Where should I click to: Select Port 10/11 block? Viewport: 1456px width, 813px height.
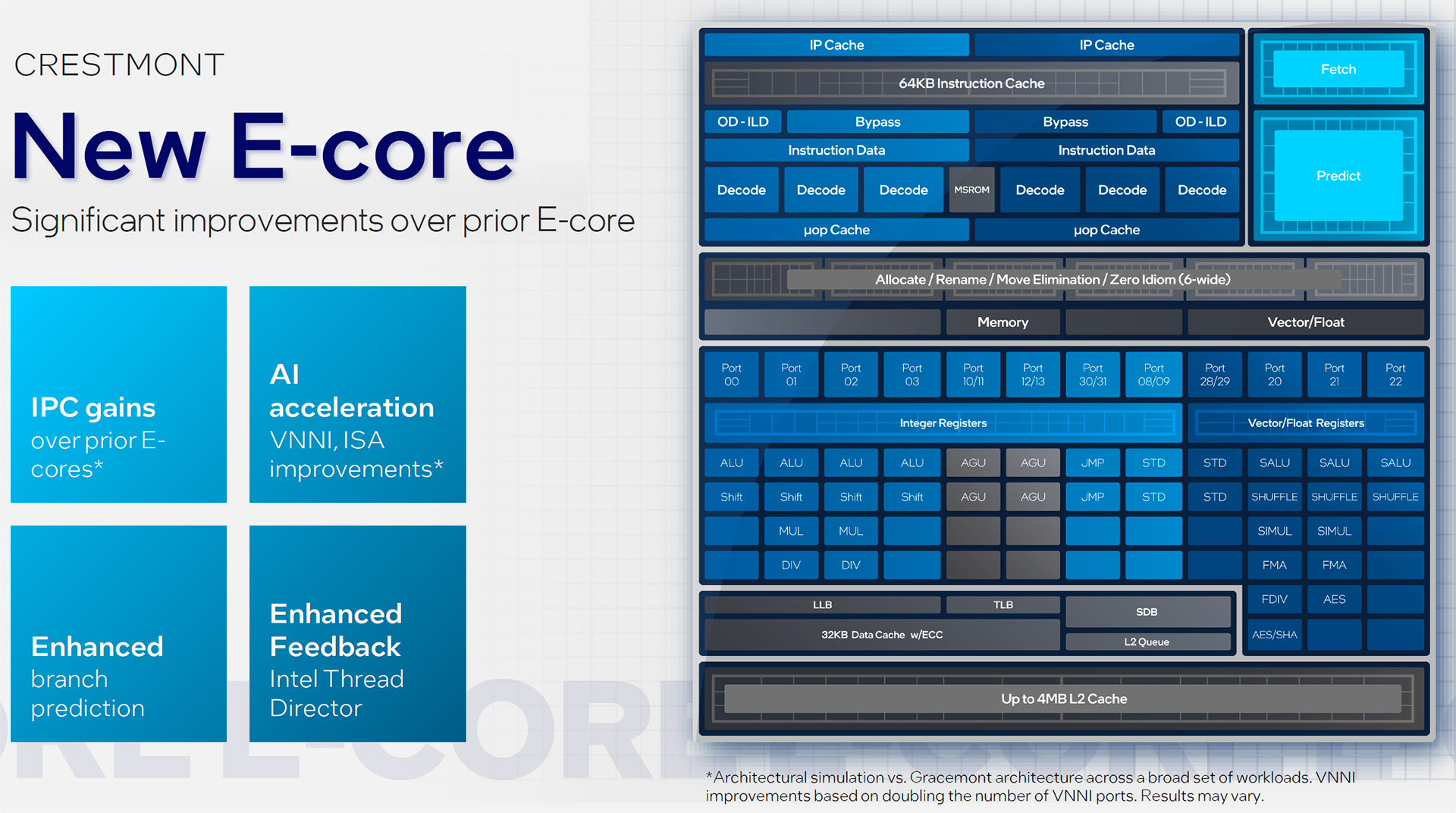click(973, 375)
